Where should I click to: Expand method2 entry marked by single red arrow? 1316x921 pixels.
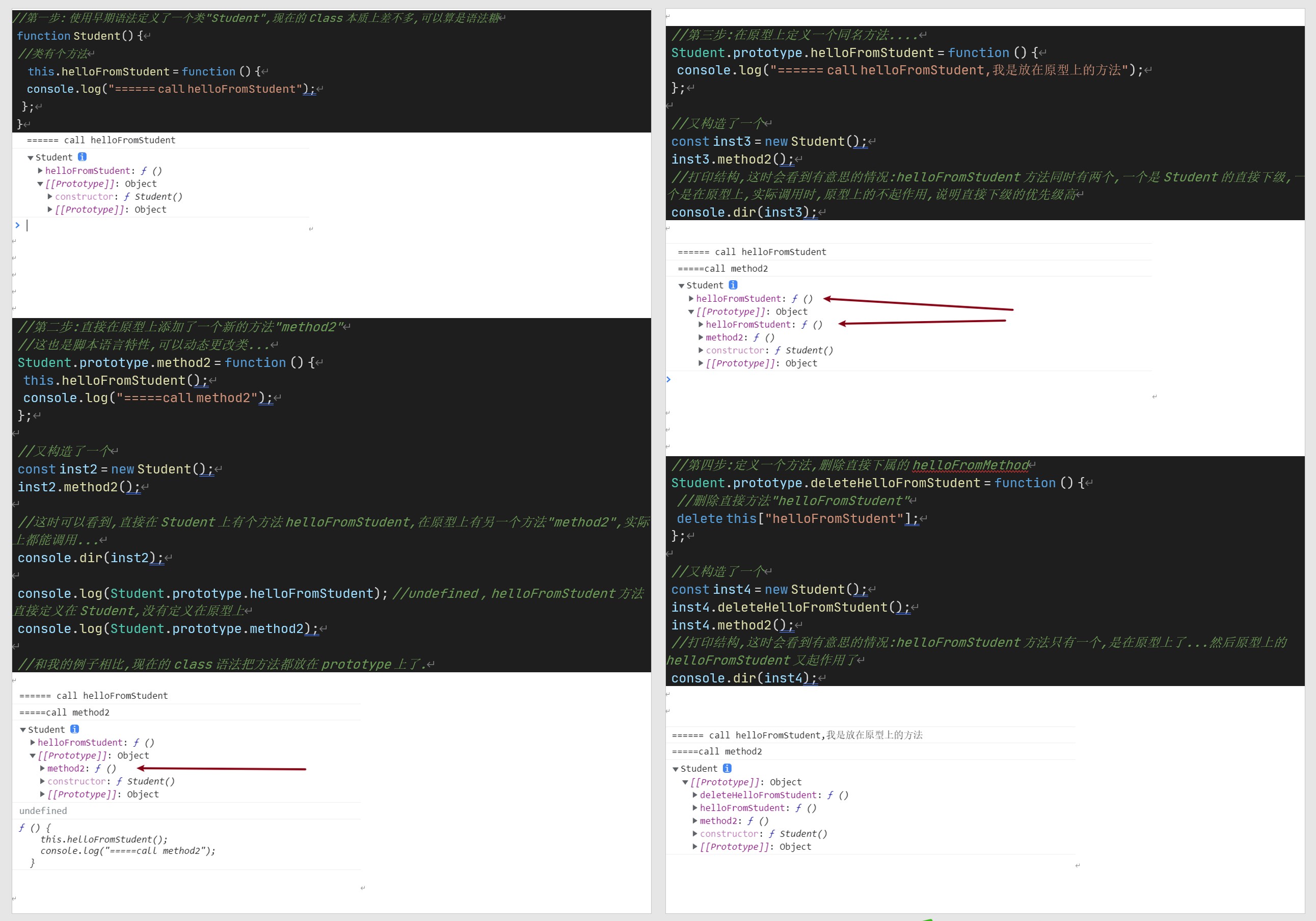coord(42,769)
